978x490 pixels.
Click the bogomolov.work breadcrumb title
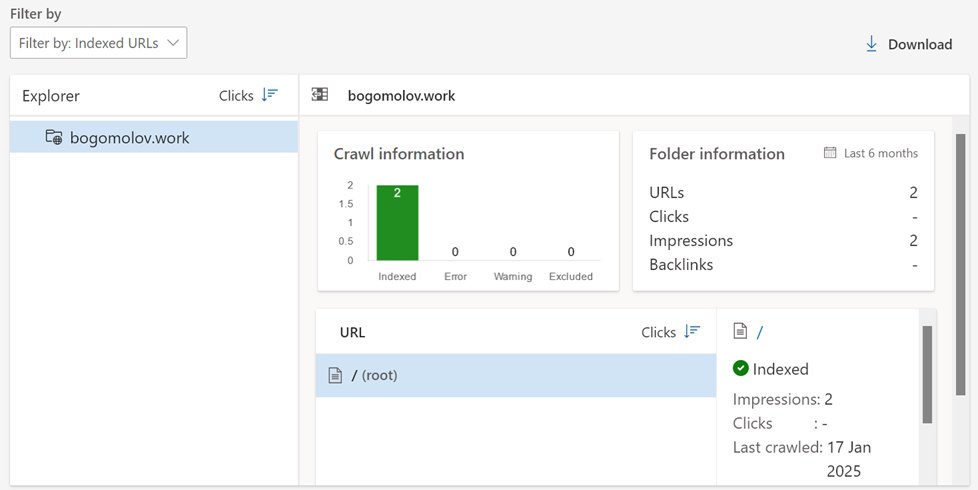click(x=401, y=96)
